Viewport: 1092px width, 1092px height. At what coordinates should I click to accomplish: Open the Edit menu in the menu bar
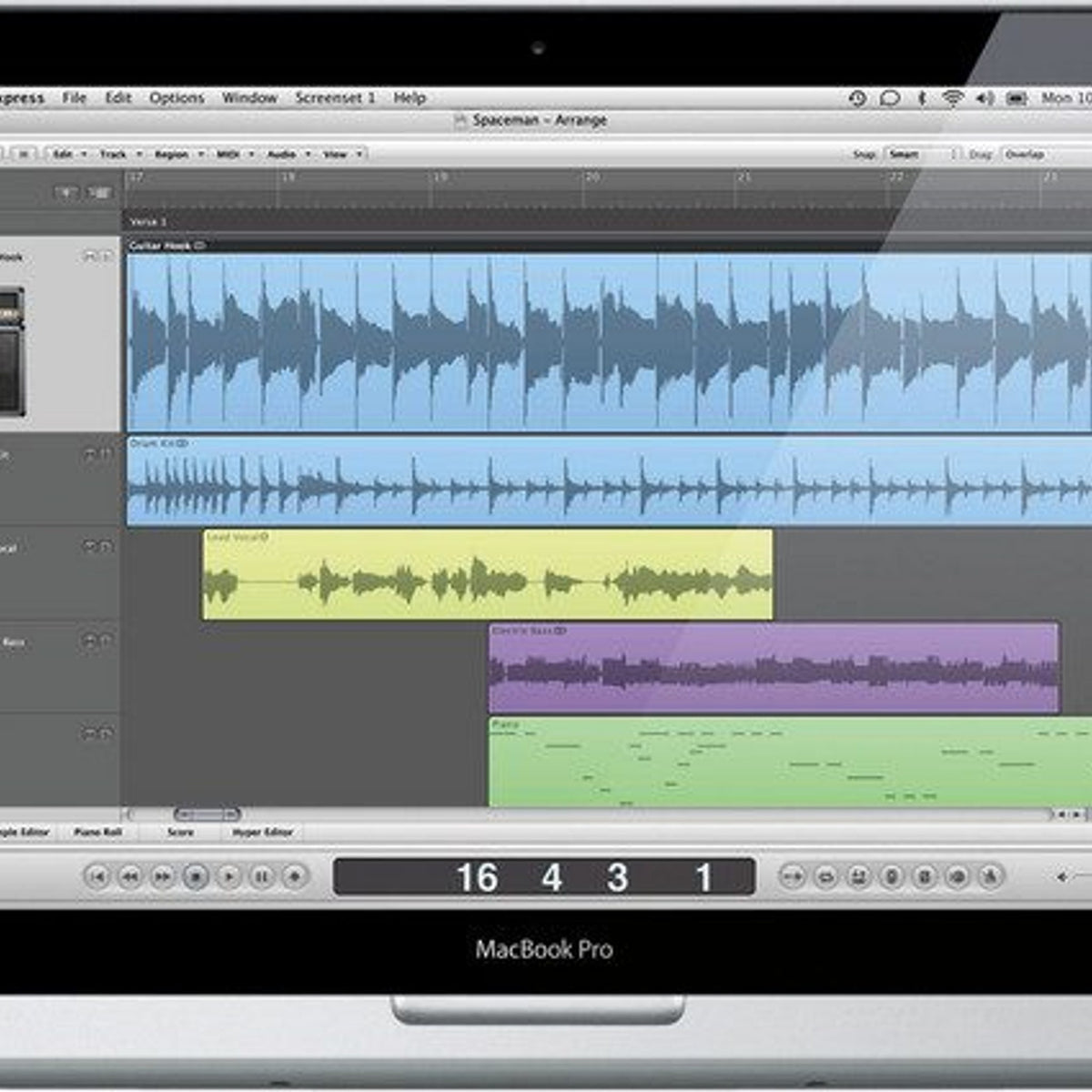(x=118, y=98)
